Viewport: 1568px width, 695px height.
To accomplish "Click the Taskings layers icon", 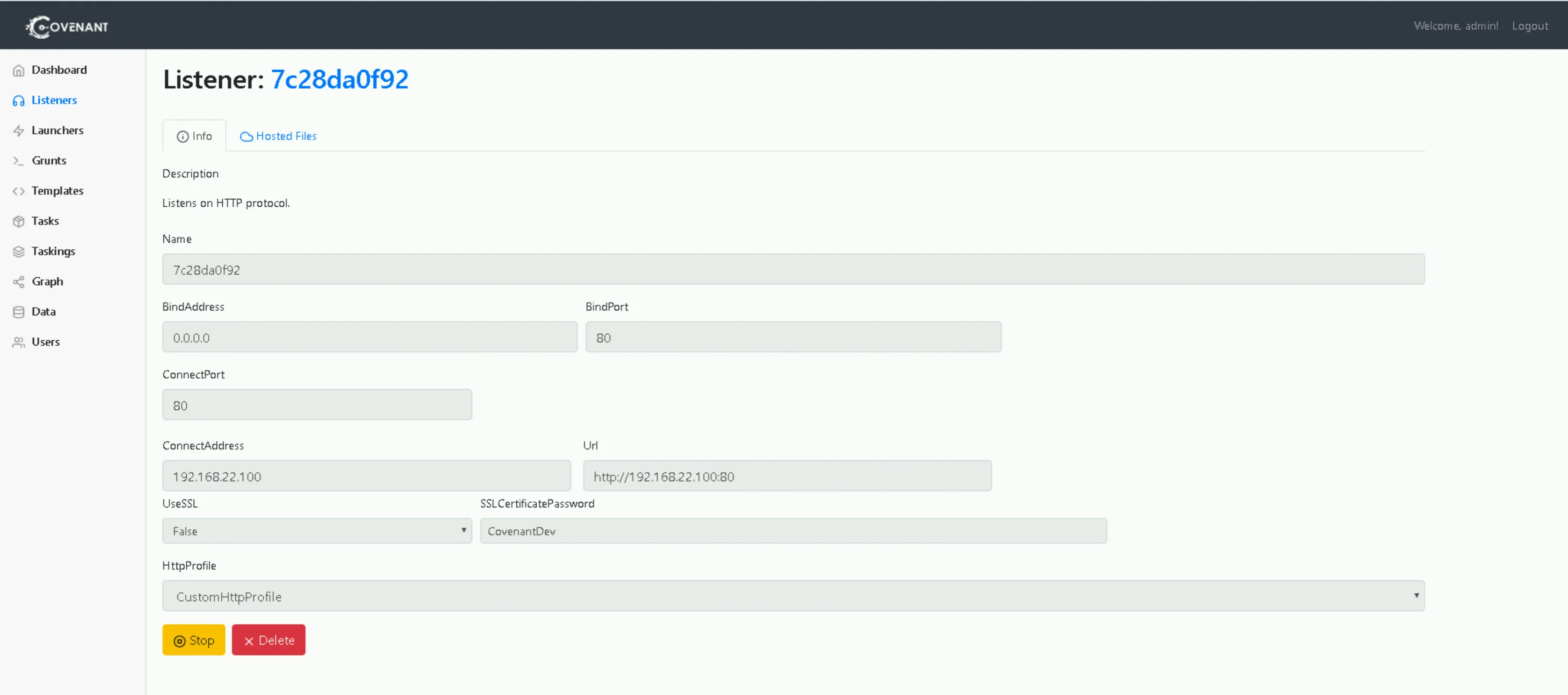I will tap(19, 251).
